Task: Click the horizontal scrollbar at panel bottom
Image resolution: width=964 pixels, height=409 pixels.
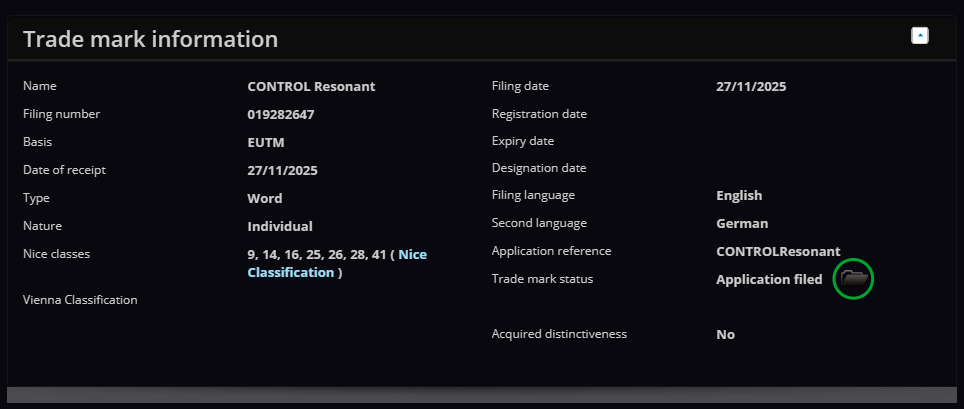Action: tap(482, 395)
